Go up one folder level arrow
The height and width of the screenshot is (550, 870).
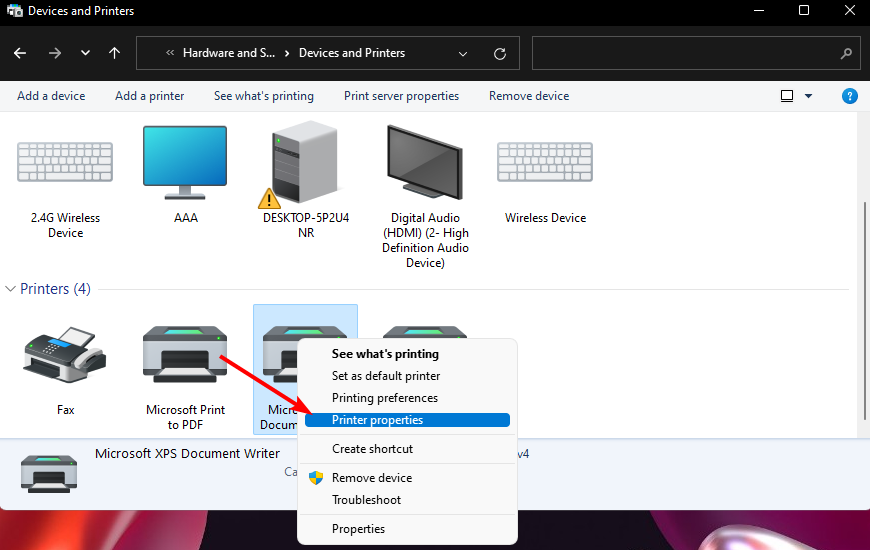(x=114, y=53)
